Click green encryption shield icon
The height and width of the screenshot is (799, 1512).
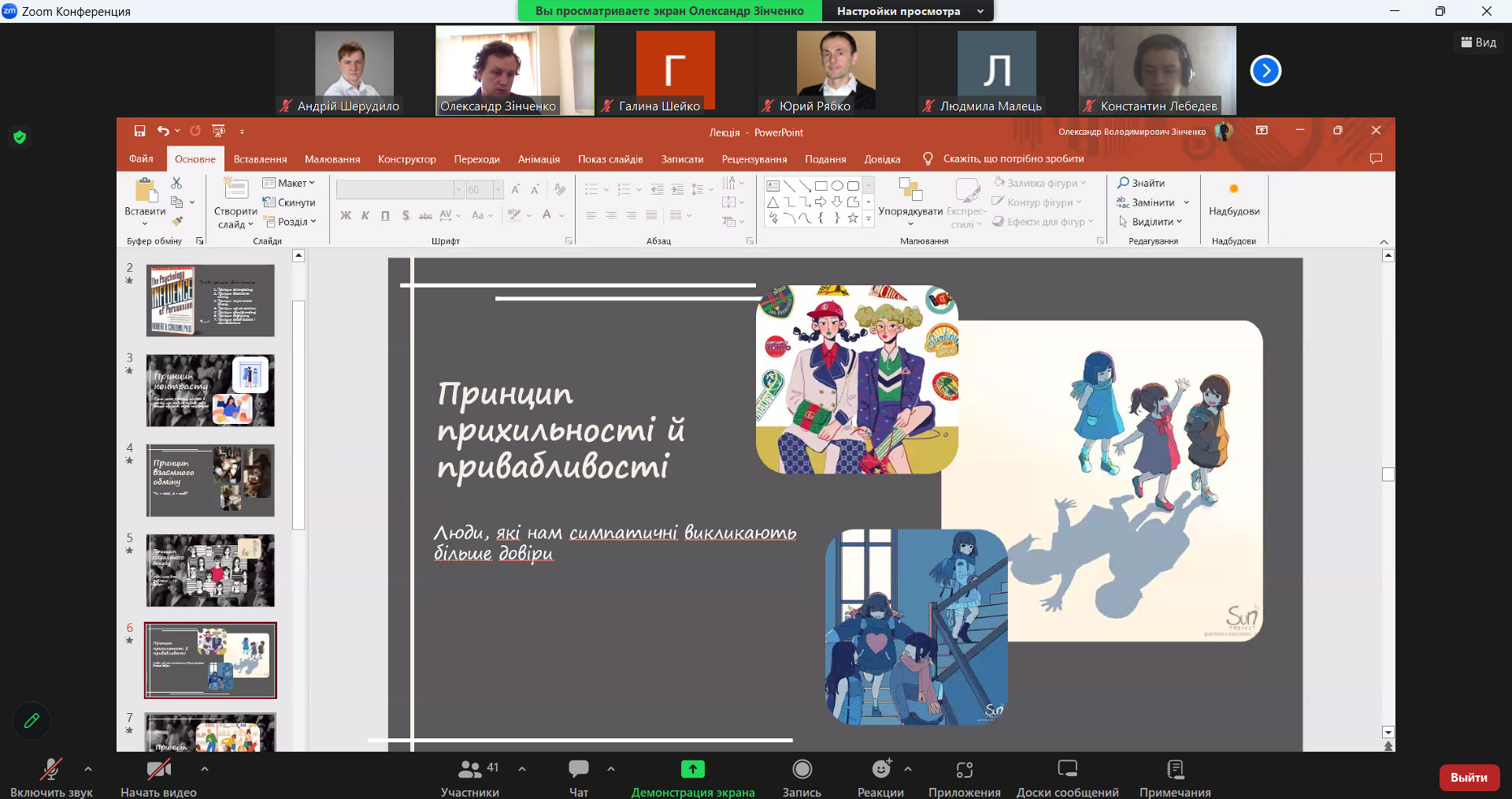coord(20,137)
